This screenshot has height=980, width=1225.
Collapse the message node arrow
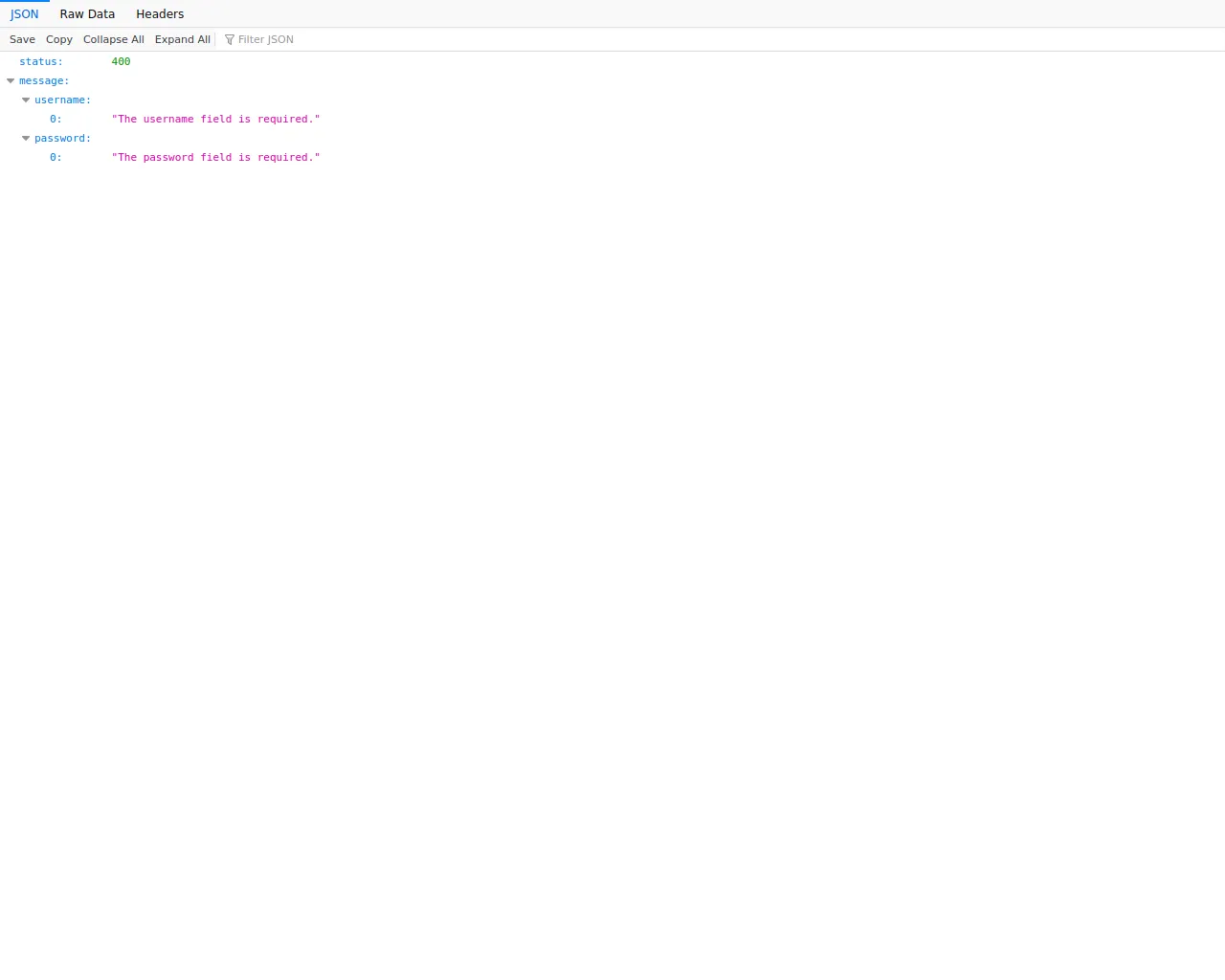11,81
